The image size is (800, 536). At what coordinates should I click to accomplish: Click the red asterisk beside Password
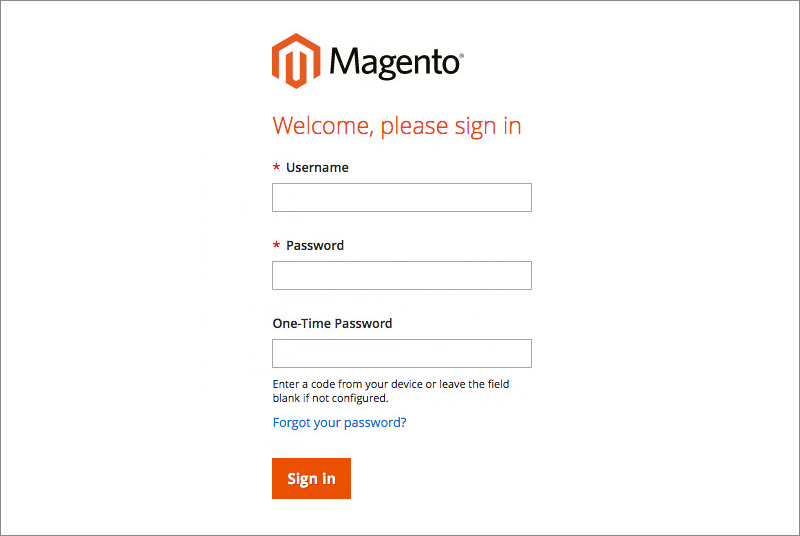(276, 245)
